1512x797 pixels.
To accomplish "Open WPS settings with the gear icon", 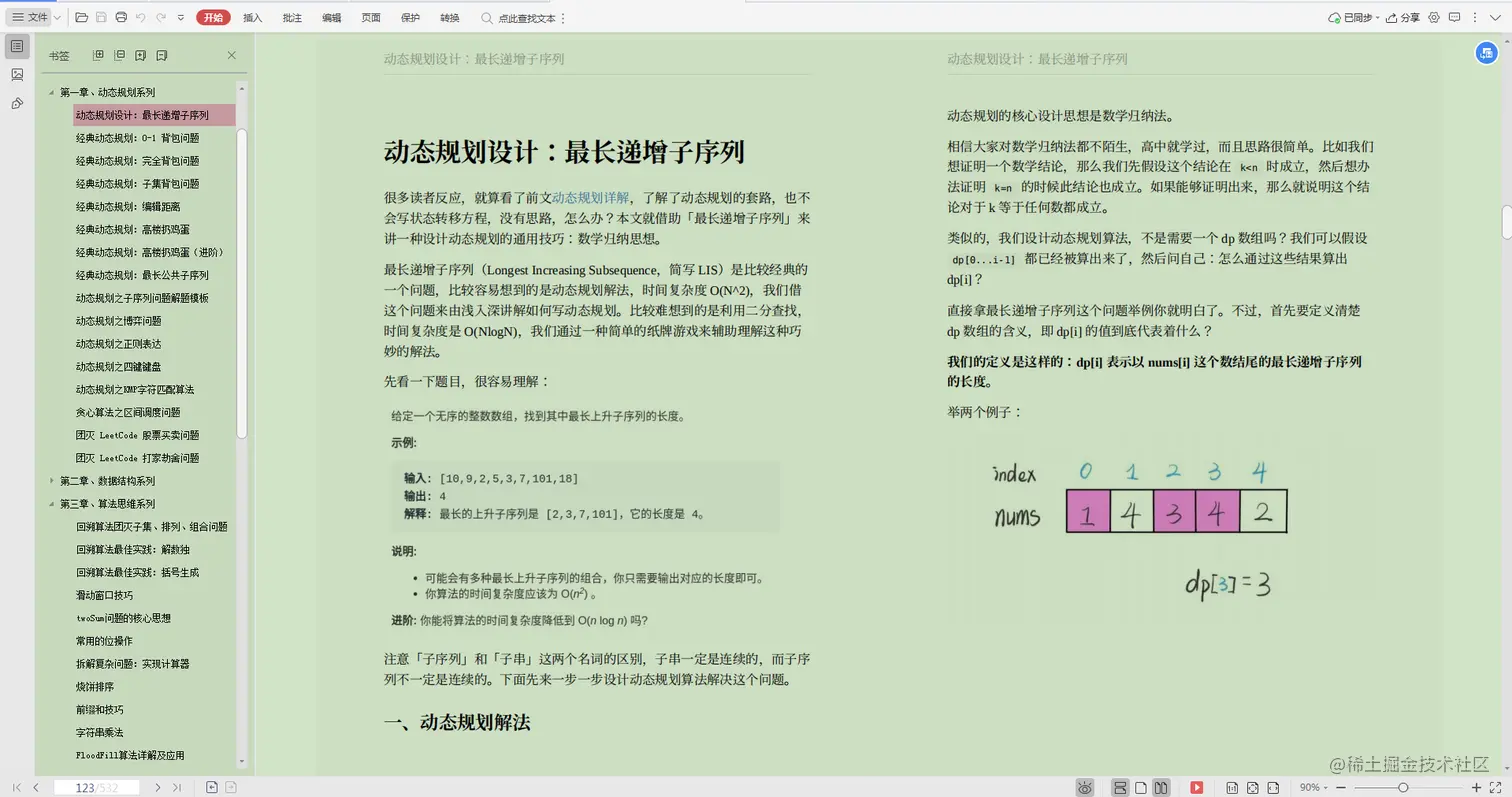I will click(1434, 18).
